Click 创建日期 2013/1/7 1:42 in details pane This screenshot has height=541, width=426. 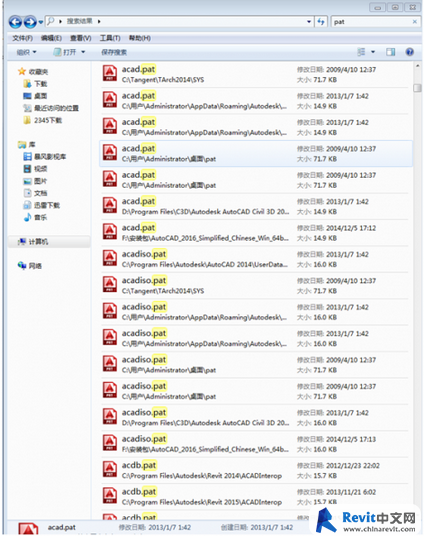(257, 528)
